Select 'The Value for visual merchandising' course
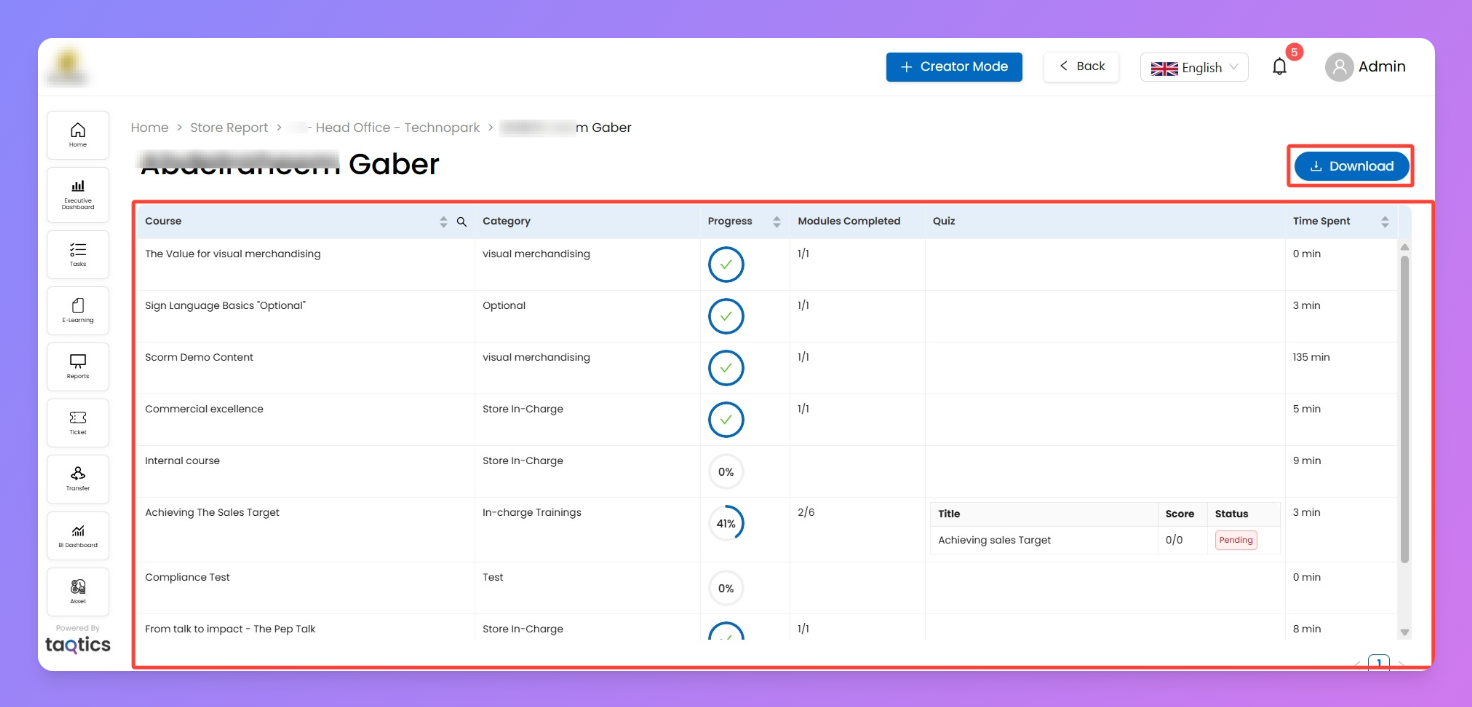1472x707 pixels. (x=233, y=254)
